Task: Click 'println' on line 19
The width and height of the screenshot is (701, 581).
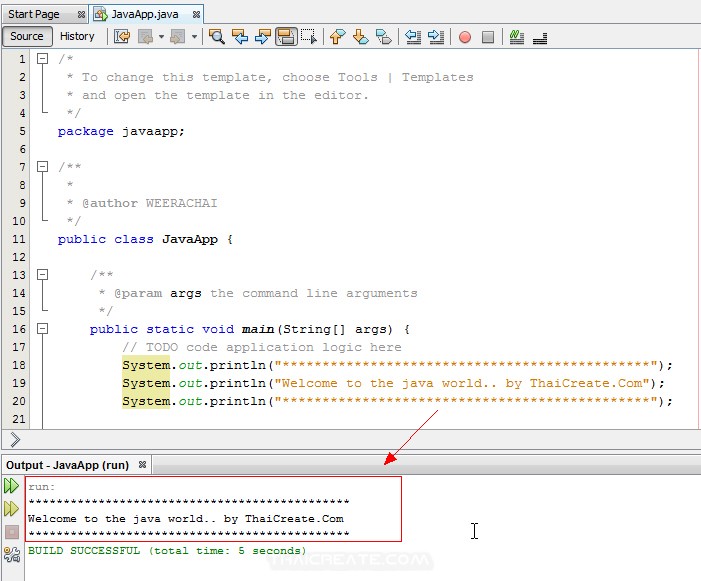Action: pyautogui.click(x=237, y=383)
